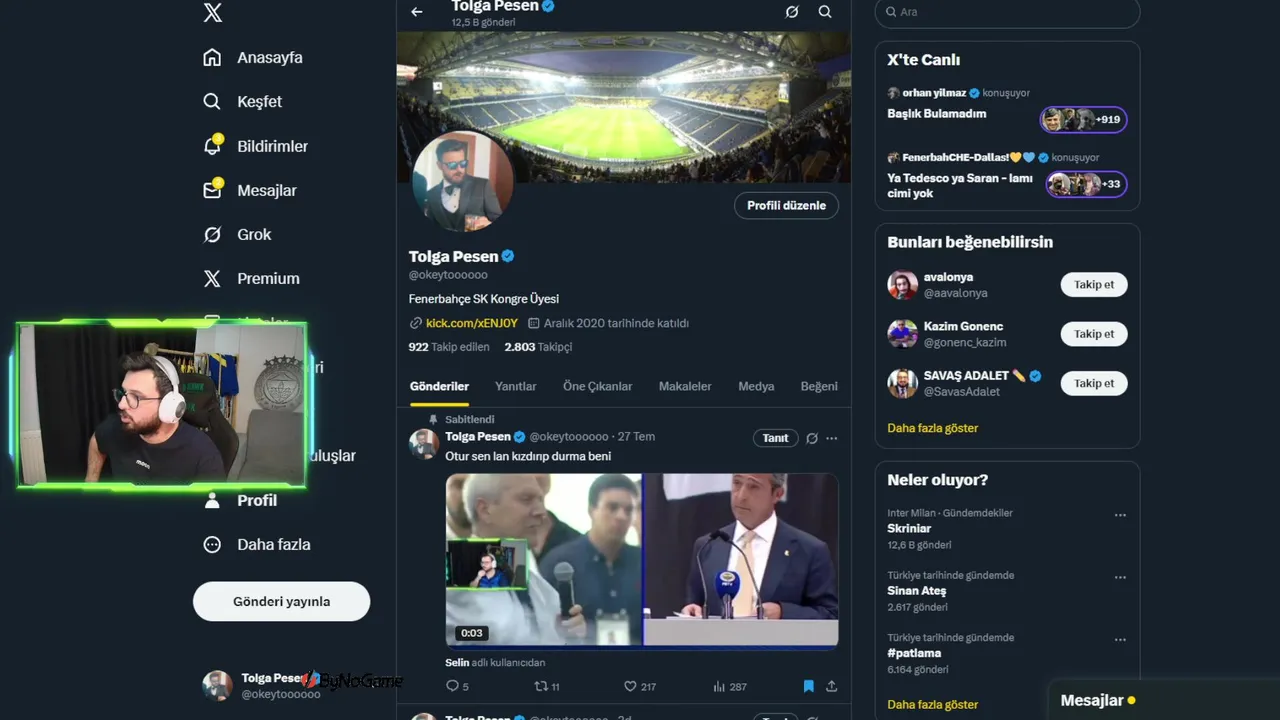Image resolution: width=1280 pixels, height=720 pixels.
Task: Click the reply icon under pinned post
Action: 452,686
